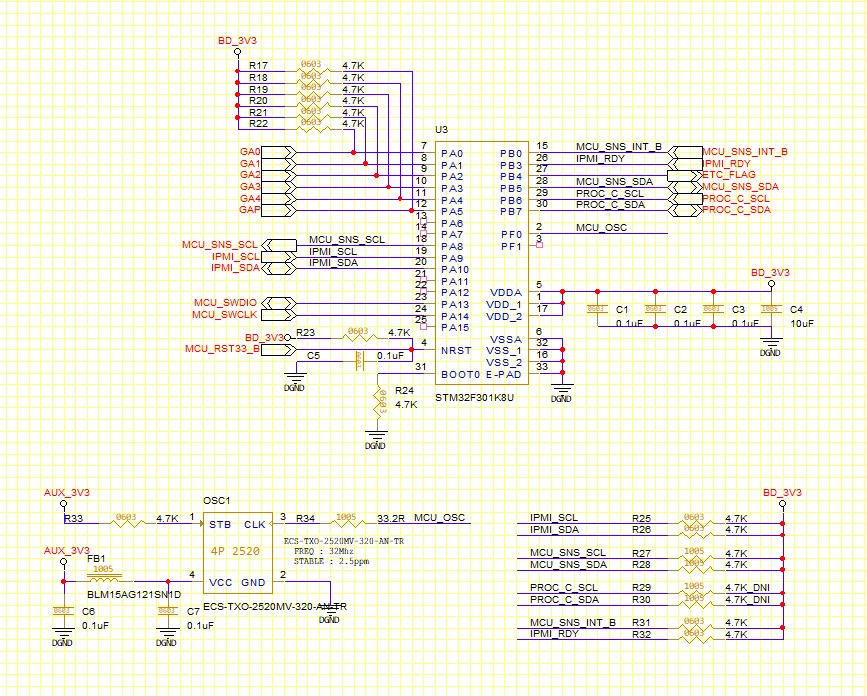The image size is (867, 696).
Task: Click the R34 33.2R resistor symbol
Action: pyautogui.click(x=348, y=524)
